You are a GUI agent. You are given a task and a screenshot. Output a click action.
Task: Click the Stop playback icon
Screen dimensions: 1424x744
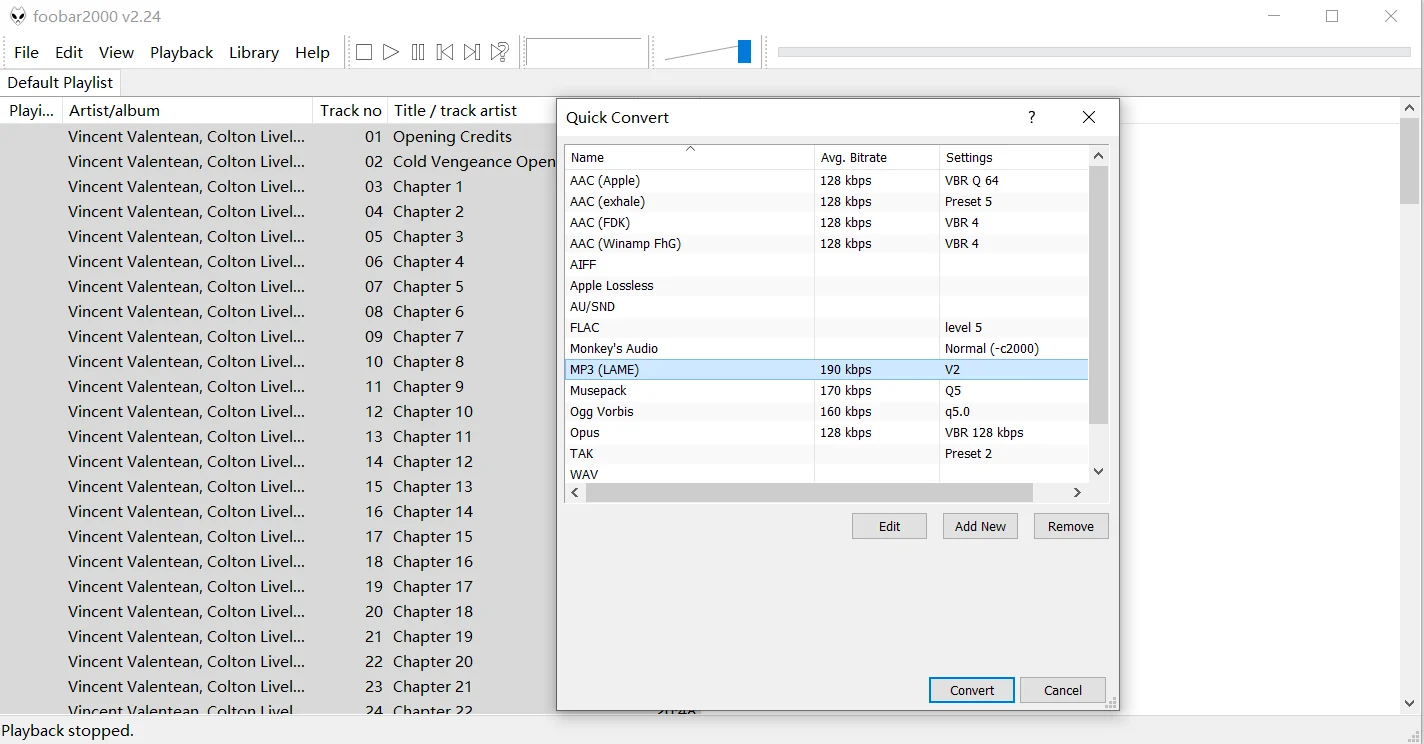pyautogui.click(x=364, y=52)
